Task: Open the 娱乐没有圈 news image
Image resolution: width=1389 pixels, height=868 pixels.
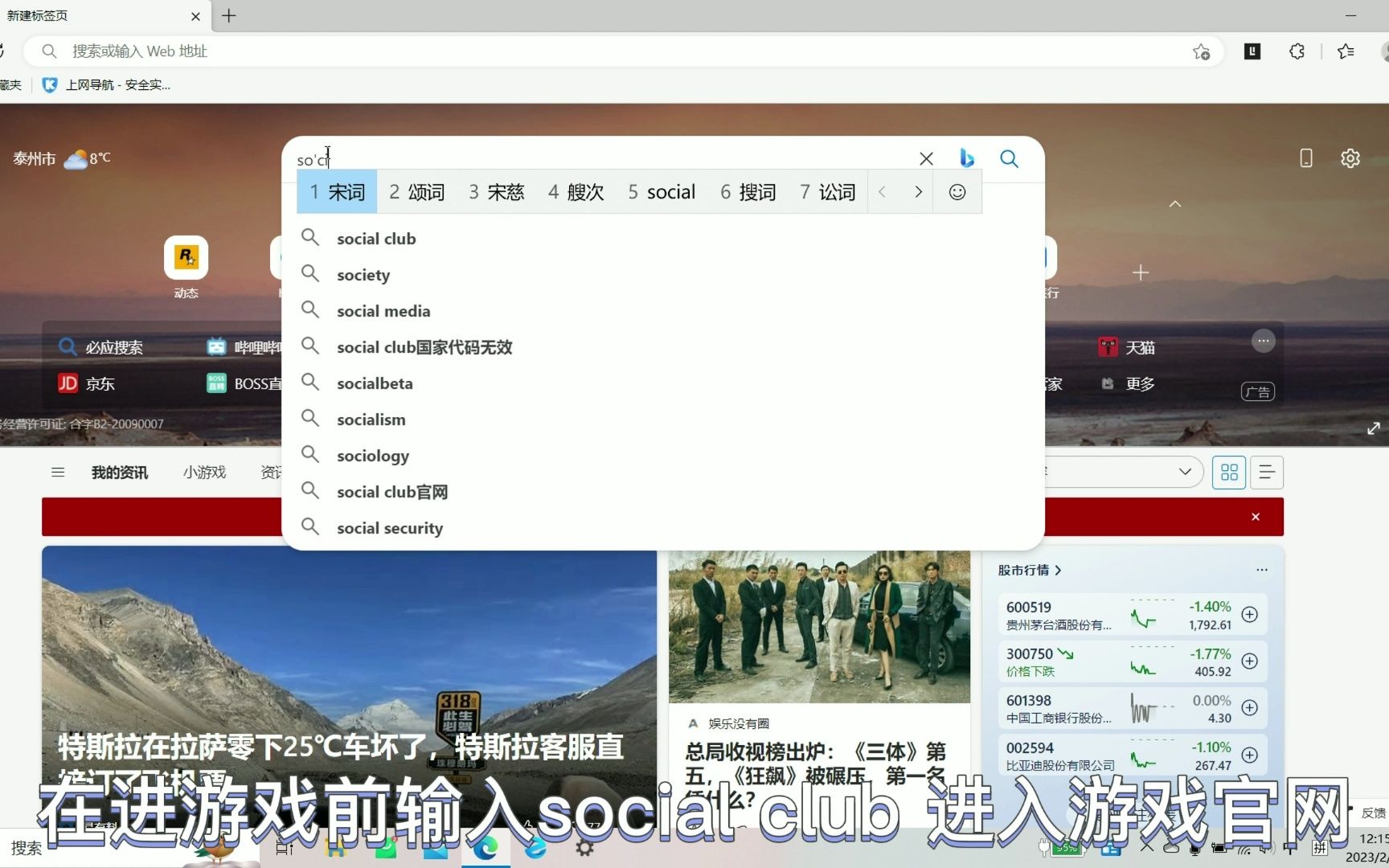Action: coord(819,627)
